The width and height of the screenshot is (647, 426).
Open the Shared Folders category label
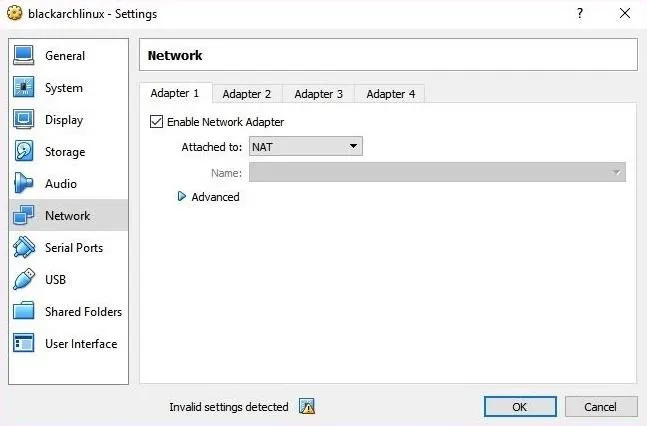pos(84,312)
